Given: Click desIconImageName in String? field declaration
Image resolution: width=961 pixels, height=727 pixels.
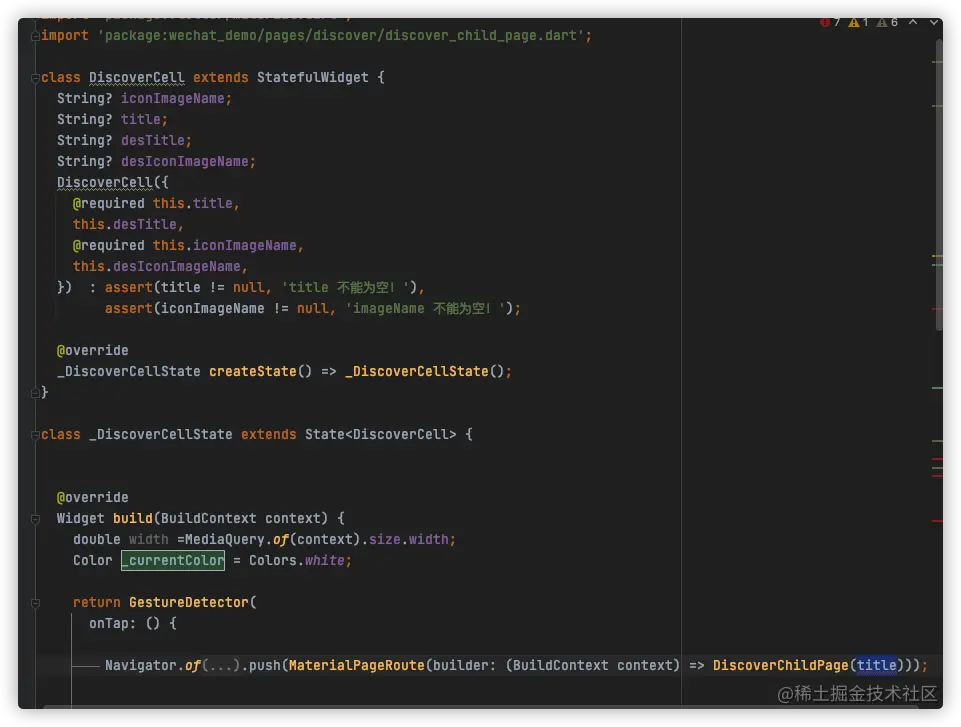Looking at the screenshot, I should [184, 162].
